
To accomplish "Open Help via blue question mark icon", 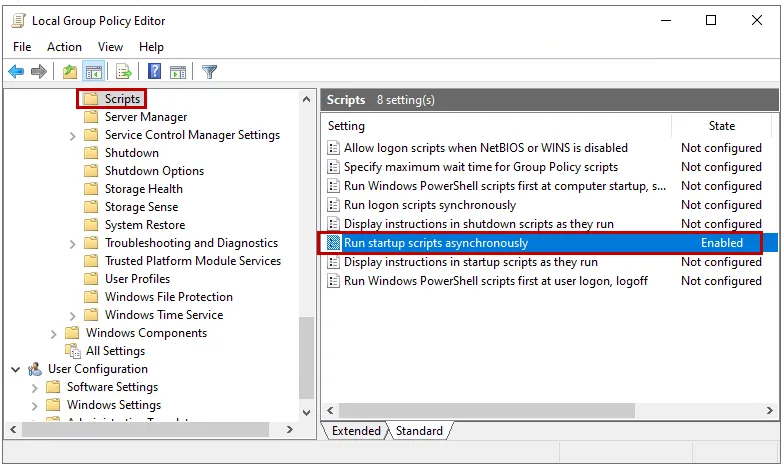I will 155,72.
